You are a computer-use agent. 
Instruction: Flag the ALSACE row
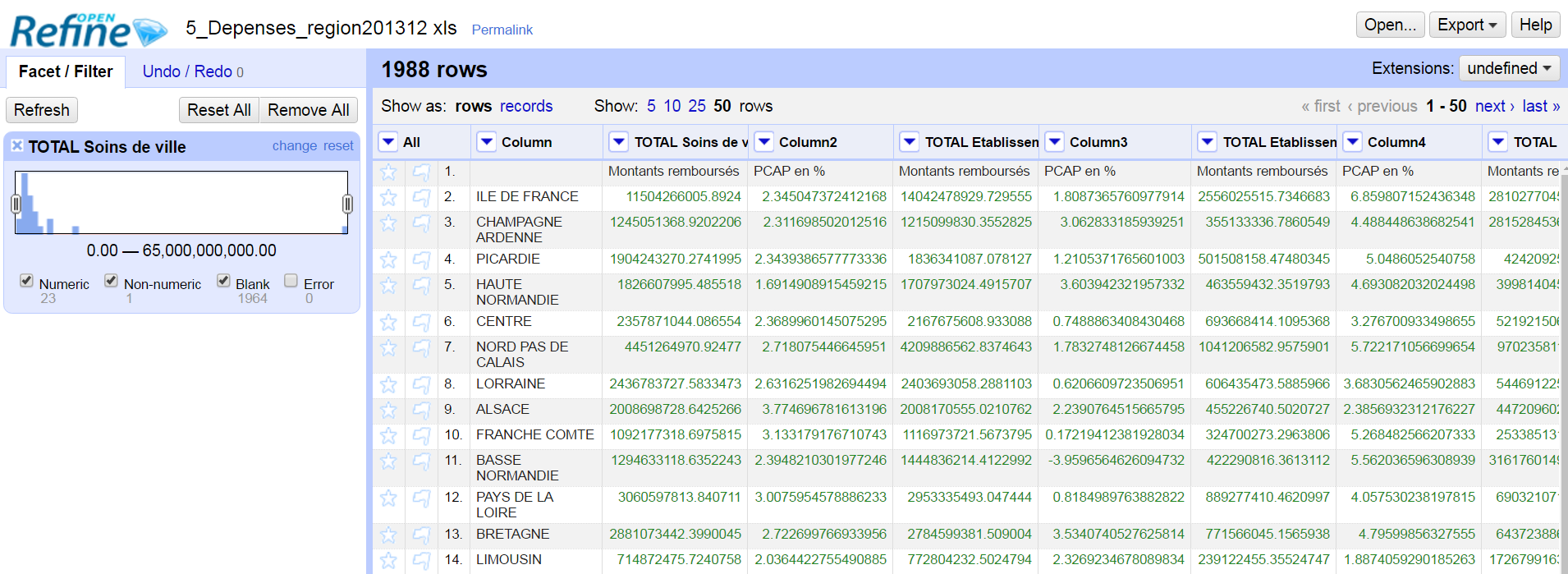pyautogui.click(x=421, y=410)
